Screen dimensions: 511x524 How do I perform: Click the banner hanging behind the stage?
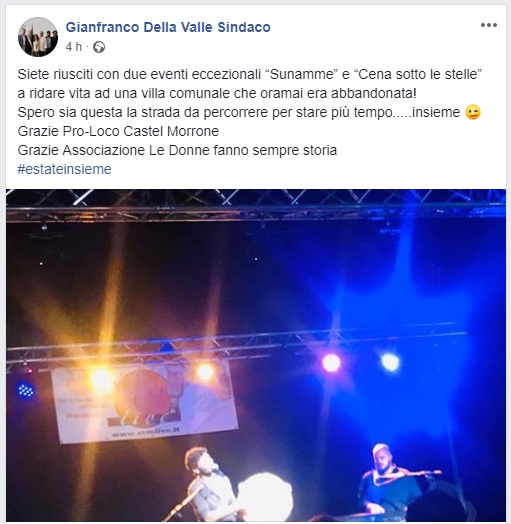coord(145,401)
